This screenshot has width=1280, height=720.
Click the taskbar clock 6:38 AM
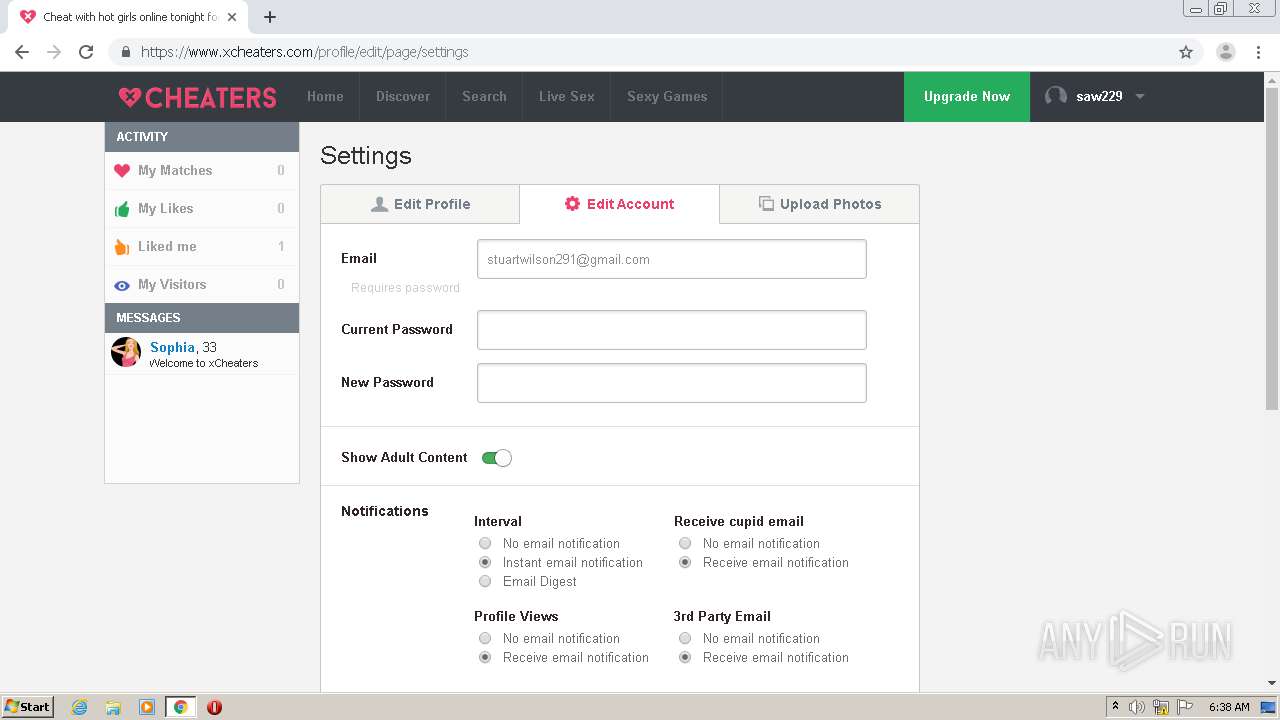[x=1229, y=707]
